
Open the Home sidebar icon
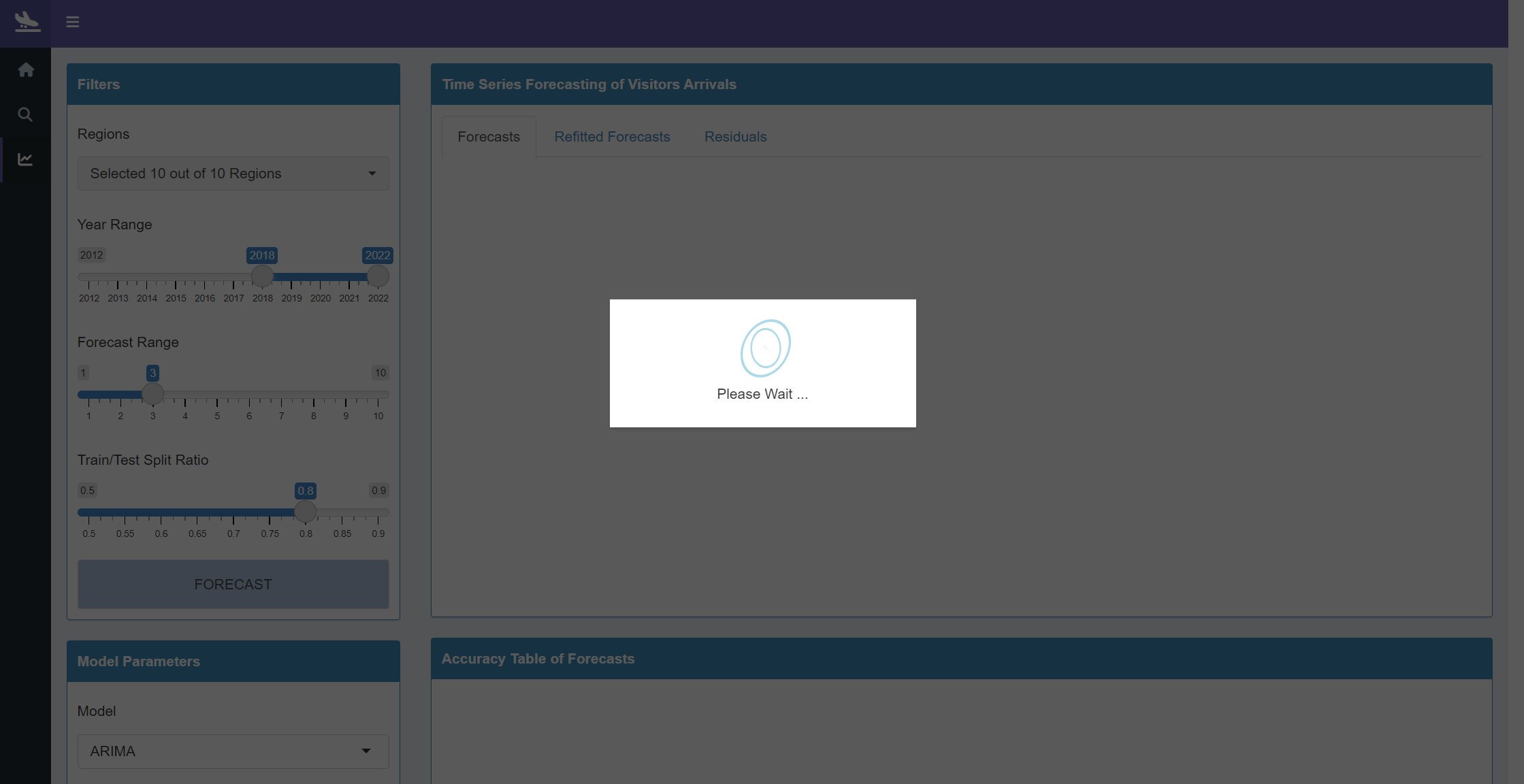pyautogui.click(x=26, y=69)
